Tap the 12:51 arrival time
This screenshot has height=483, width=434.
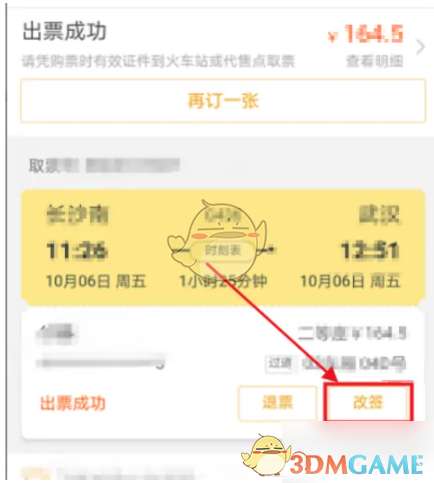[x=370, y=250]
